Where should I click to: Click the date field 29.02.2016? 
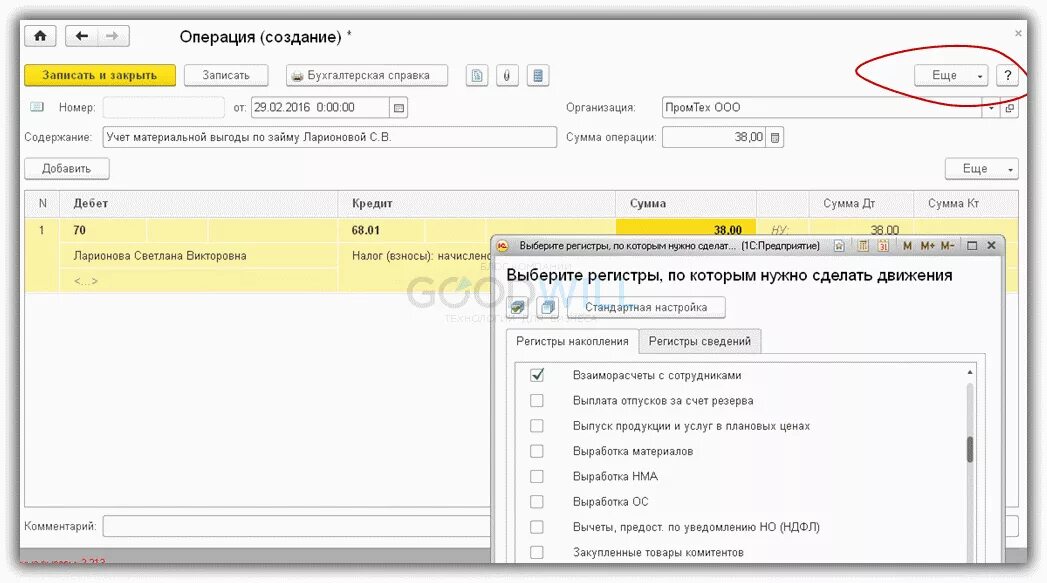coord(320,108)
